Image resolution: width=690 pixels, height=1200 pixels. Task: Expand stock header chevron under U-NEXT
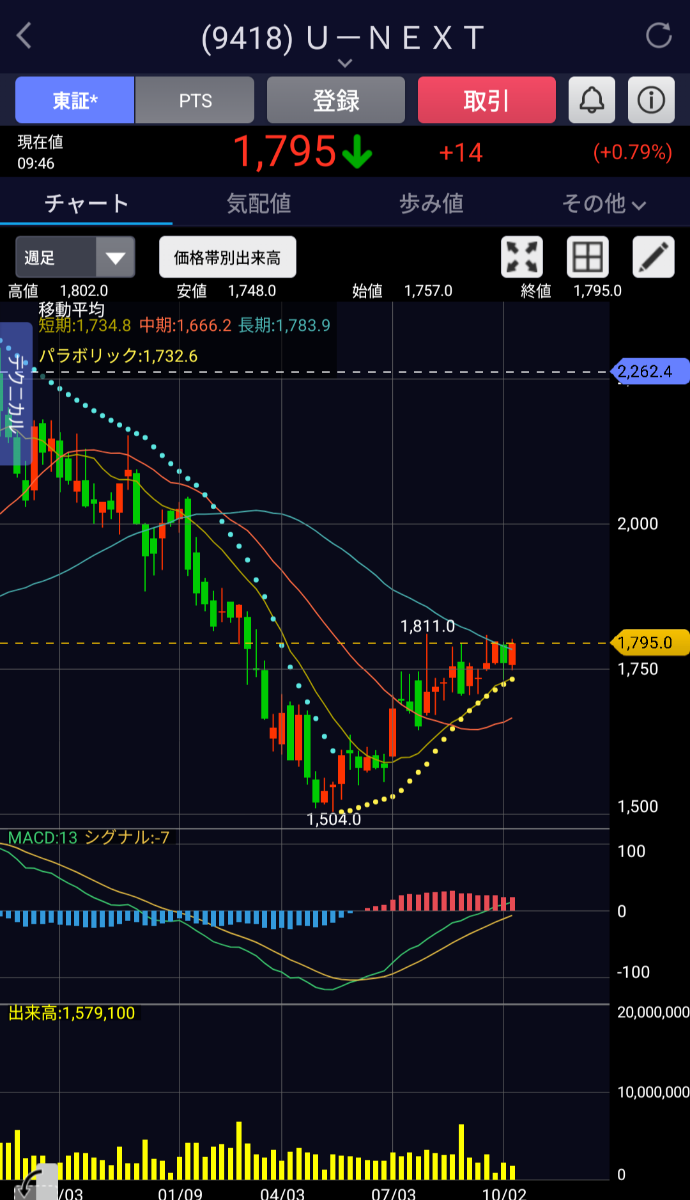coord(345,63)
